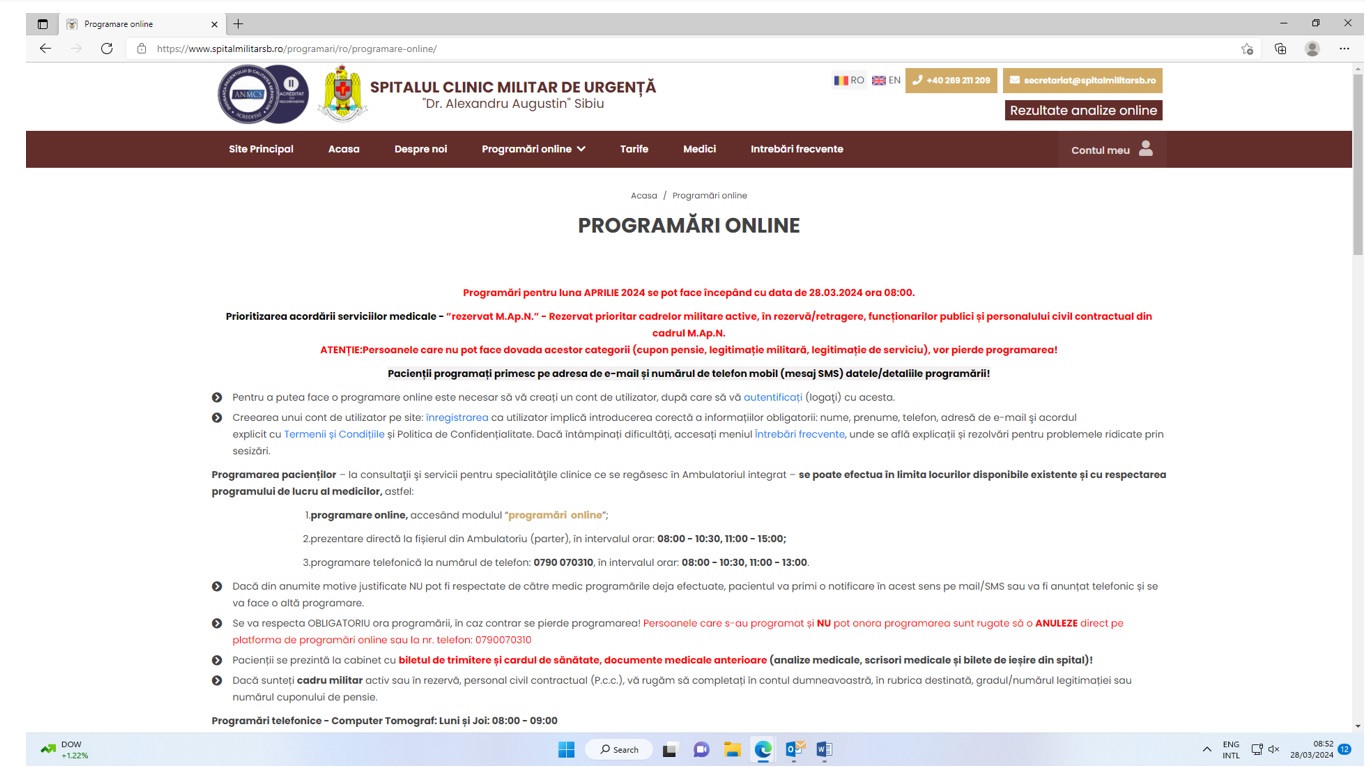
Task: Refresh the page with reload icon
Action: tap(107, 48)
